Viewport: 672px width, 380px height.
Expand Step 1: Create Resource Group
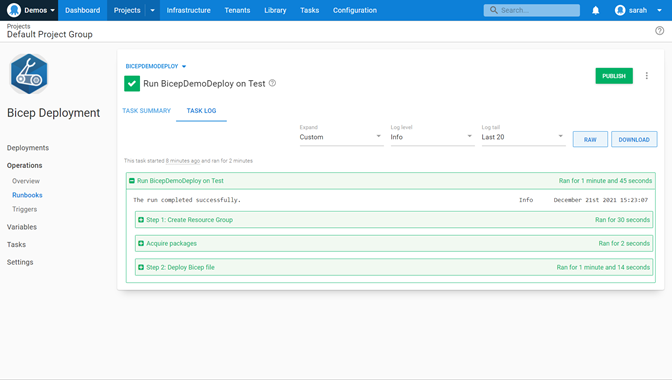point(141,220)
